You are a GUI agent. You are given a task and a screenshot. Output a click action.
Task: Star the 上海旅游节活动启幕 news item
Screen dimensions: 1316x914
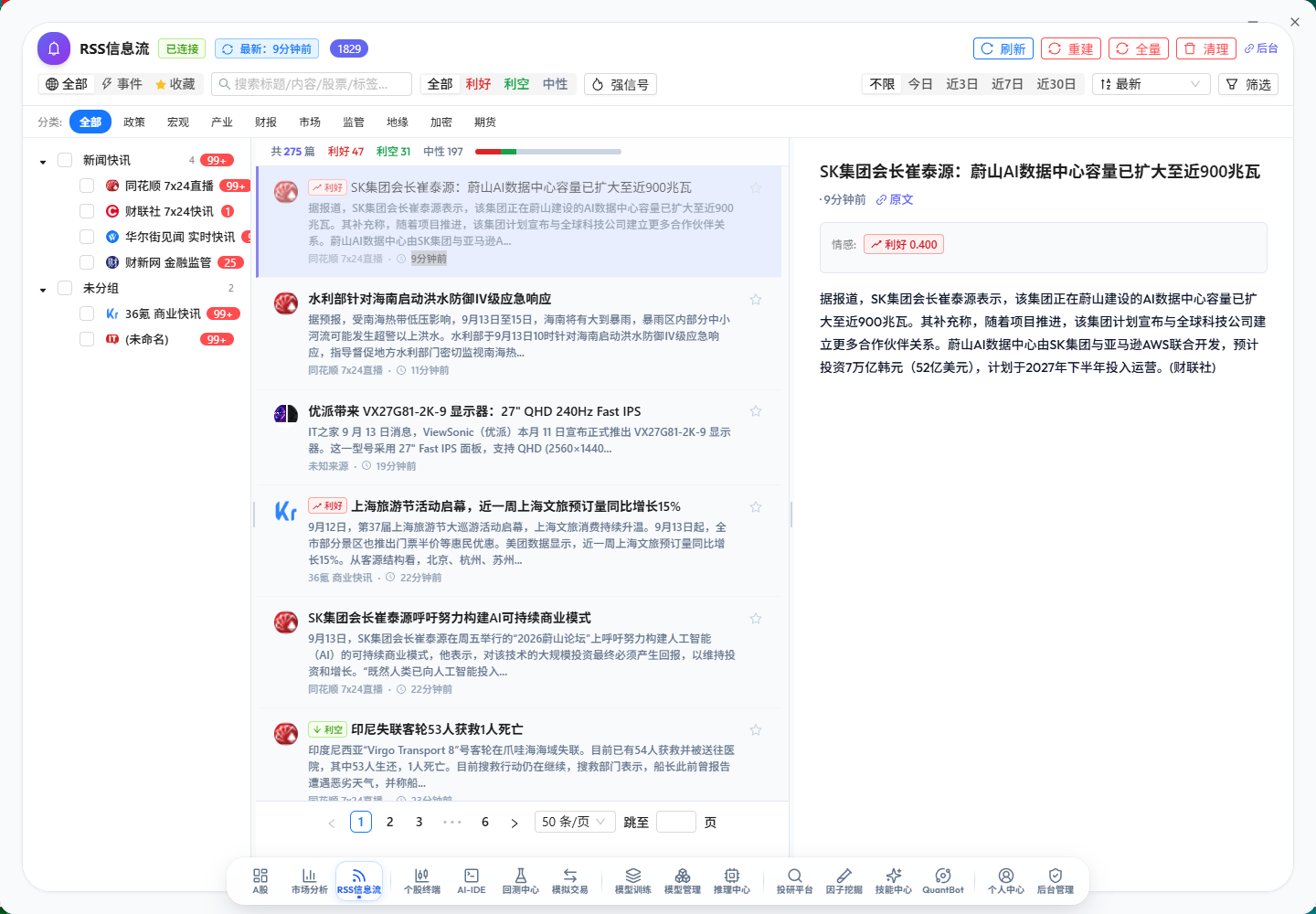tap(756, 507)
